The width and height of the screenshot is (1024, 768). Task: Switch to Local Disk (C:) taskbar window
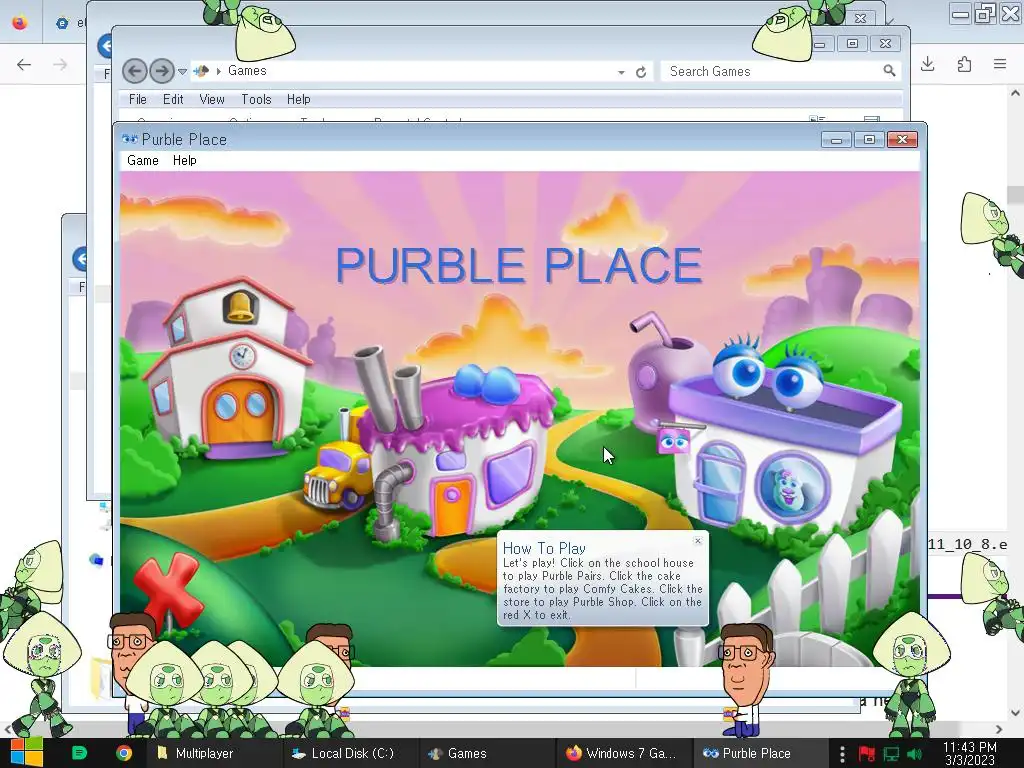(x=349, y=753)
